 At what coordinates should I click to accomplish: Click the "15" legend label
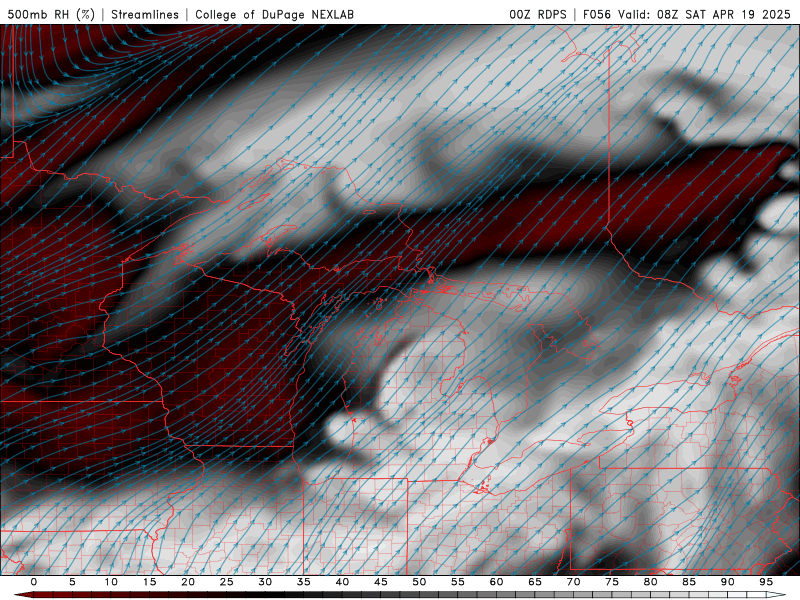[x=149, y=582]
